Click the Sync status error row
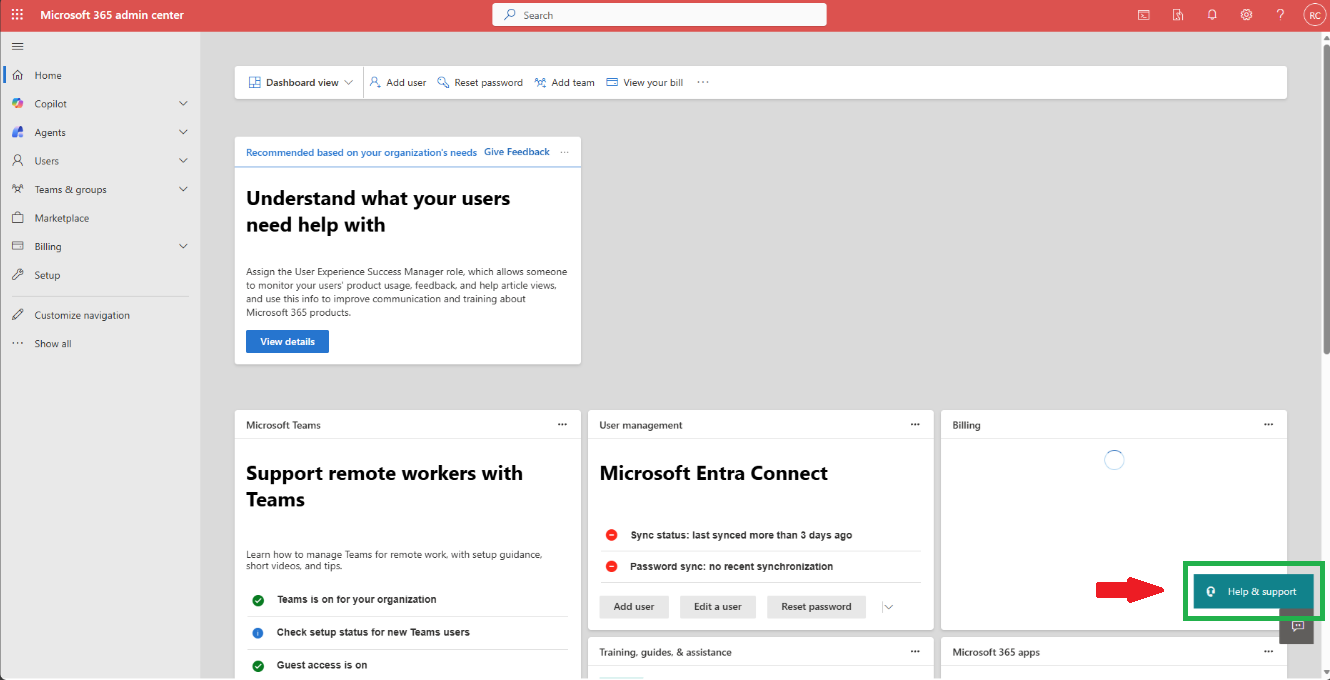Image resolution: width=1330 pixels, height=680 pixels. (761, 535)
